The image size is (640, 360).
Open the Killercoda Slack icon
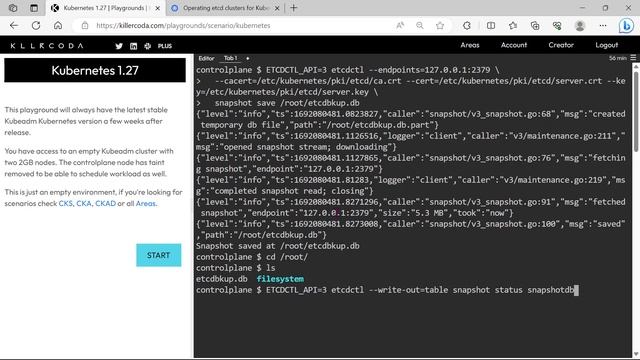tap(147, 46)
